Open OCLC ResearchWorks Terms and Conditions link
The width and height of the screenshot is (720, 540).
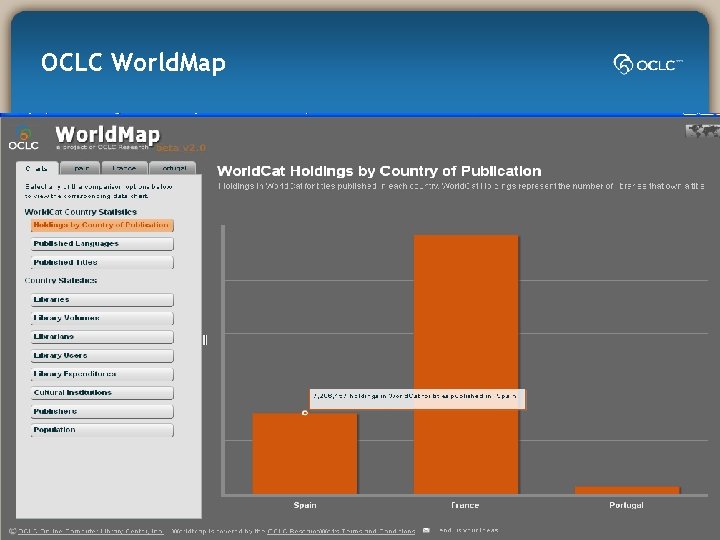coord(341,531)
